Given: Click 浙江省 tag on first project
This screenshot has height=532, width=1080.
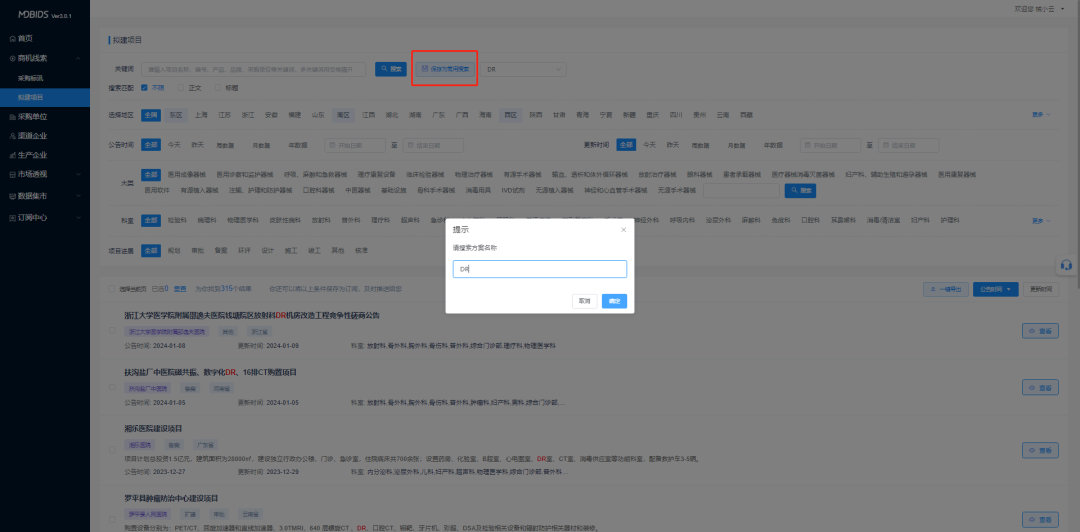Looking at the screenshot, I should point(258,331).
